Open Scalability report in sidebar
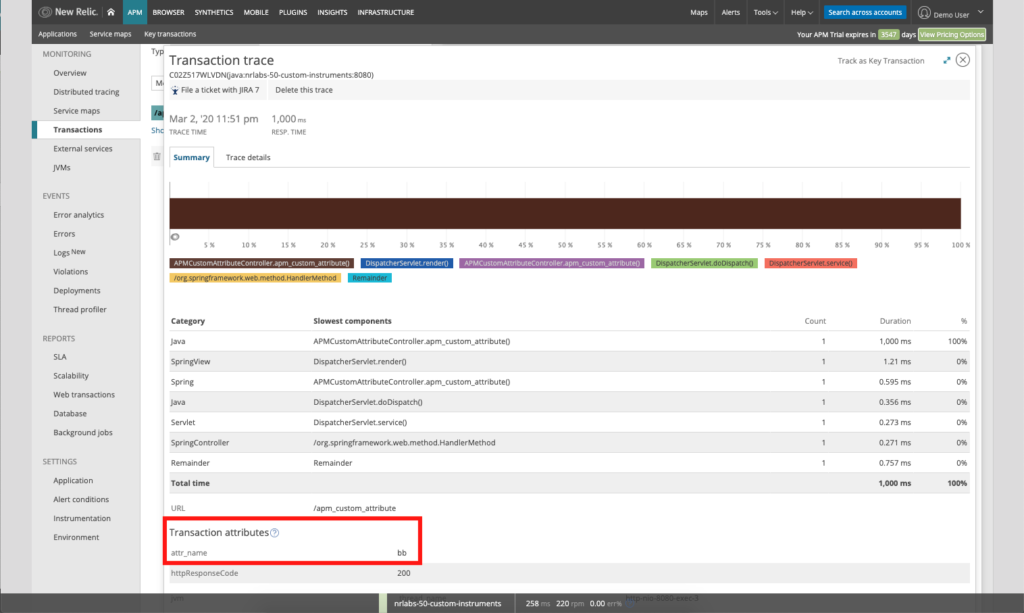This screenshot has height=613, width=1024. pyautogui.click(x=71, y=376)
